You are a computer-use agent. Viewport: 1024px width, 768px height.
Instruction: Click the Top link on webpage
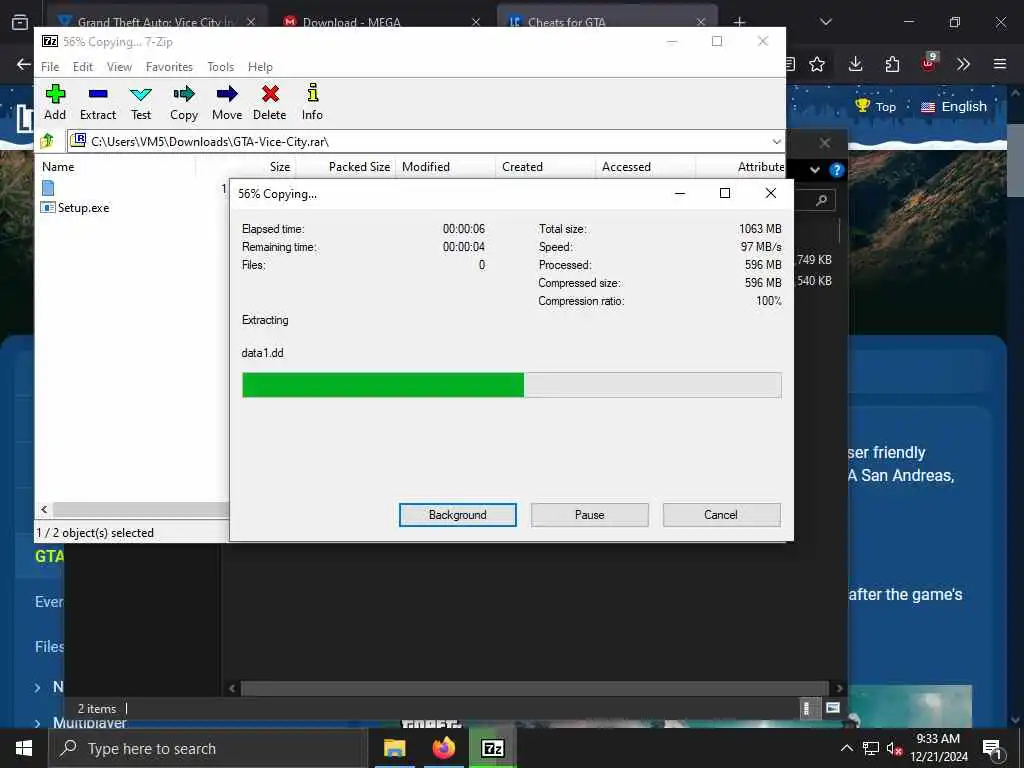876,106
